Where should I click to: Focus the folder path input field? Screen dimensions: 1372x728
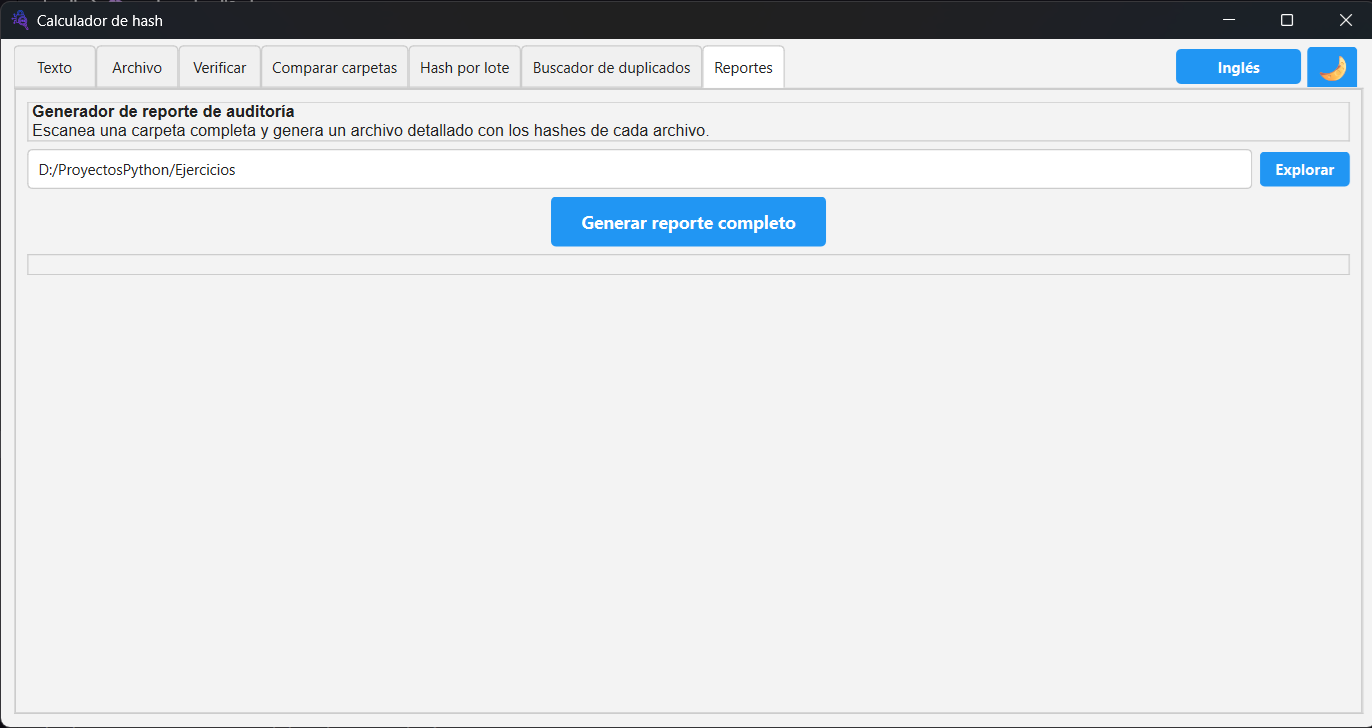639,170
